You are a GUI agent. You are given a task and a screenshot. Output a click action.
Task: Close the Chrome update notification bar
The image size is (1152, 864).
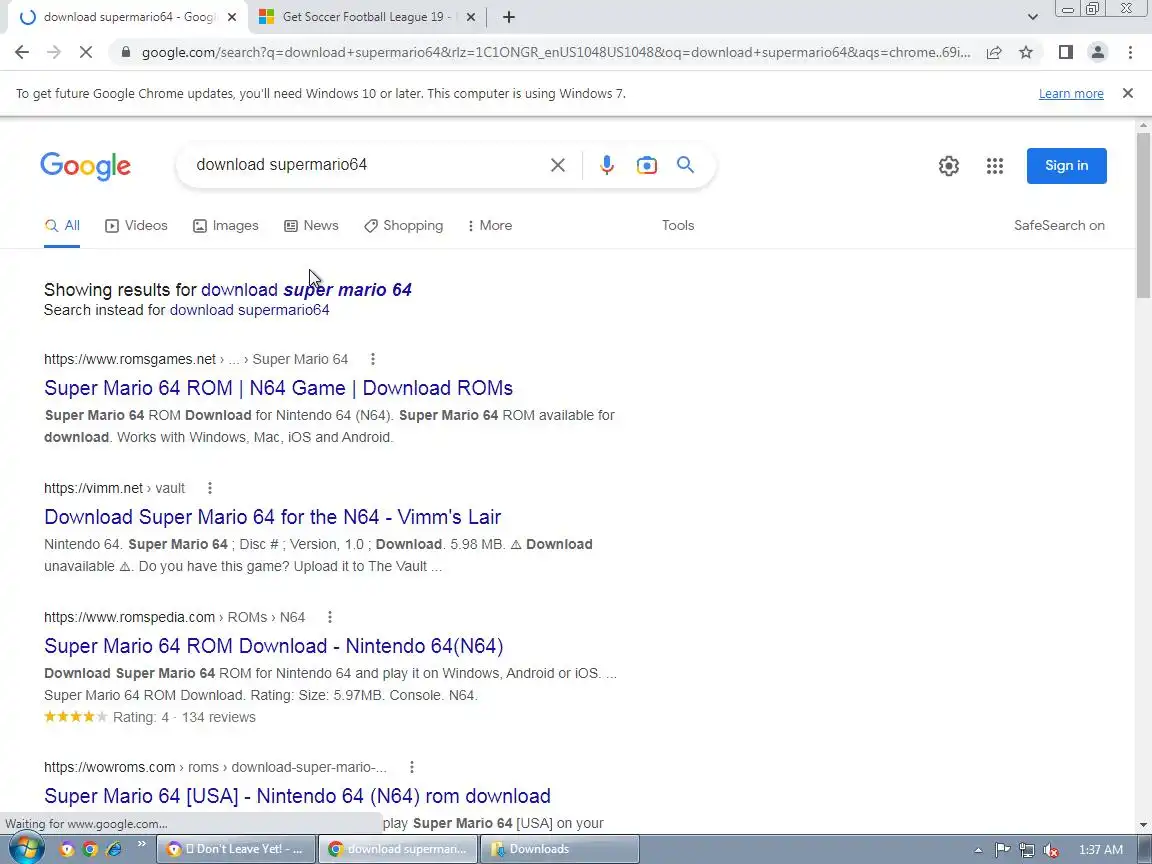coord(1128,93)
